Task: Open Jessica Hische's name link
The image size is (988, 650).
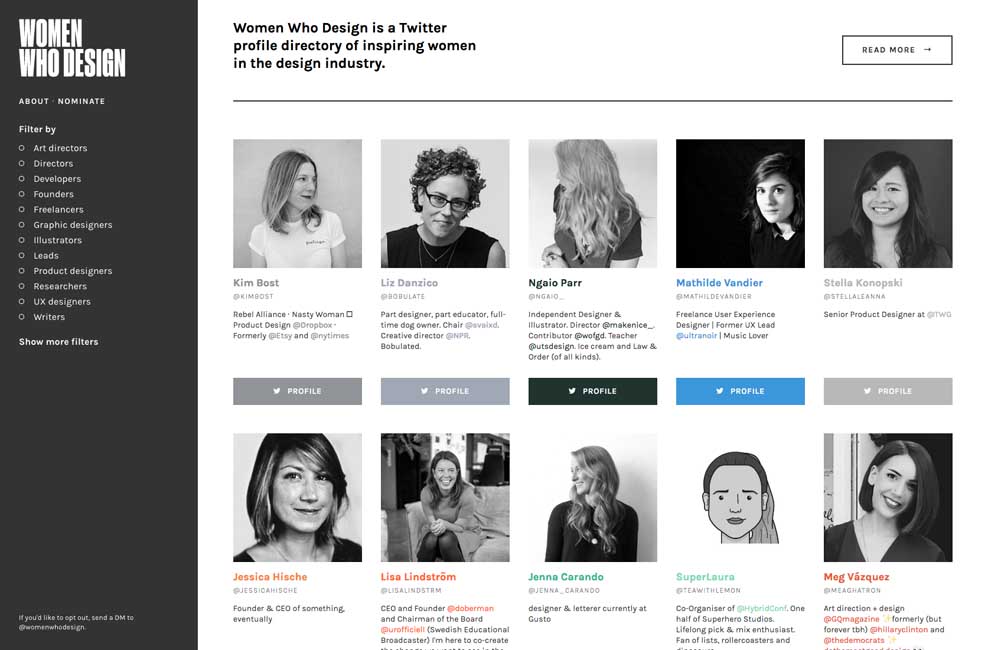Action: tap(270, 577)
